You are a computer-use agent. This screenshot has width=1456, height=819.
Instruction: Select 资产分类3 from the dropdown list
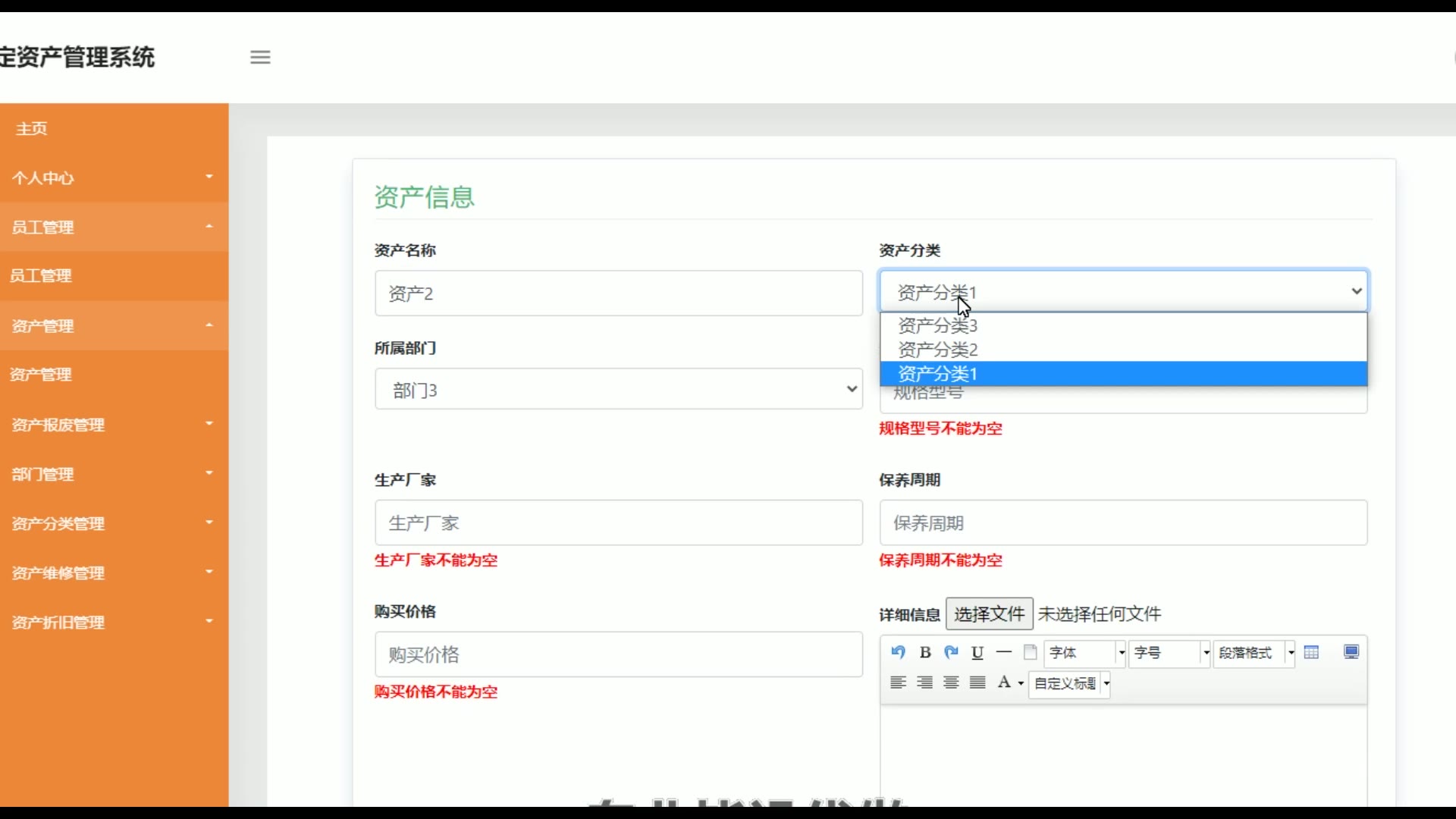(x=938, y=325)
